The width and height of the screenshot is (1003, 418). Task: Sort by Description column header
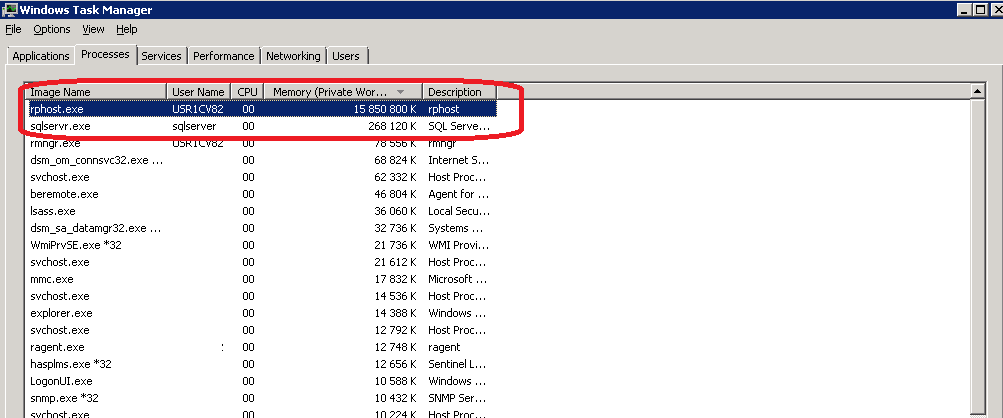pyautogui.click(x=459, y=92)
